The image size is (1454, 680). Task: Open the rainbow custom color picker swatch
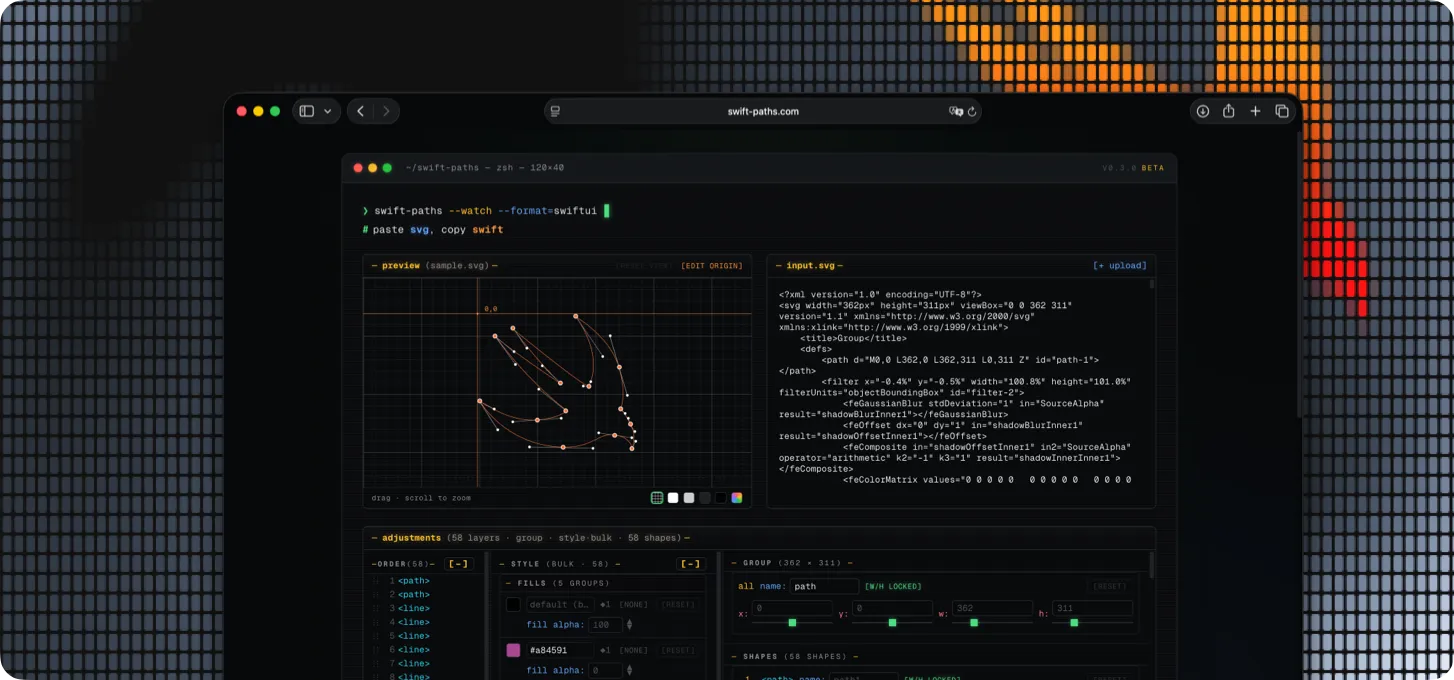(737, 498)
